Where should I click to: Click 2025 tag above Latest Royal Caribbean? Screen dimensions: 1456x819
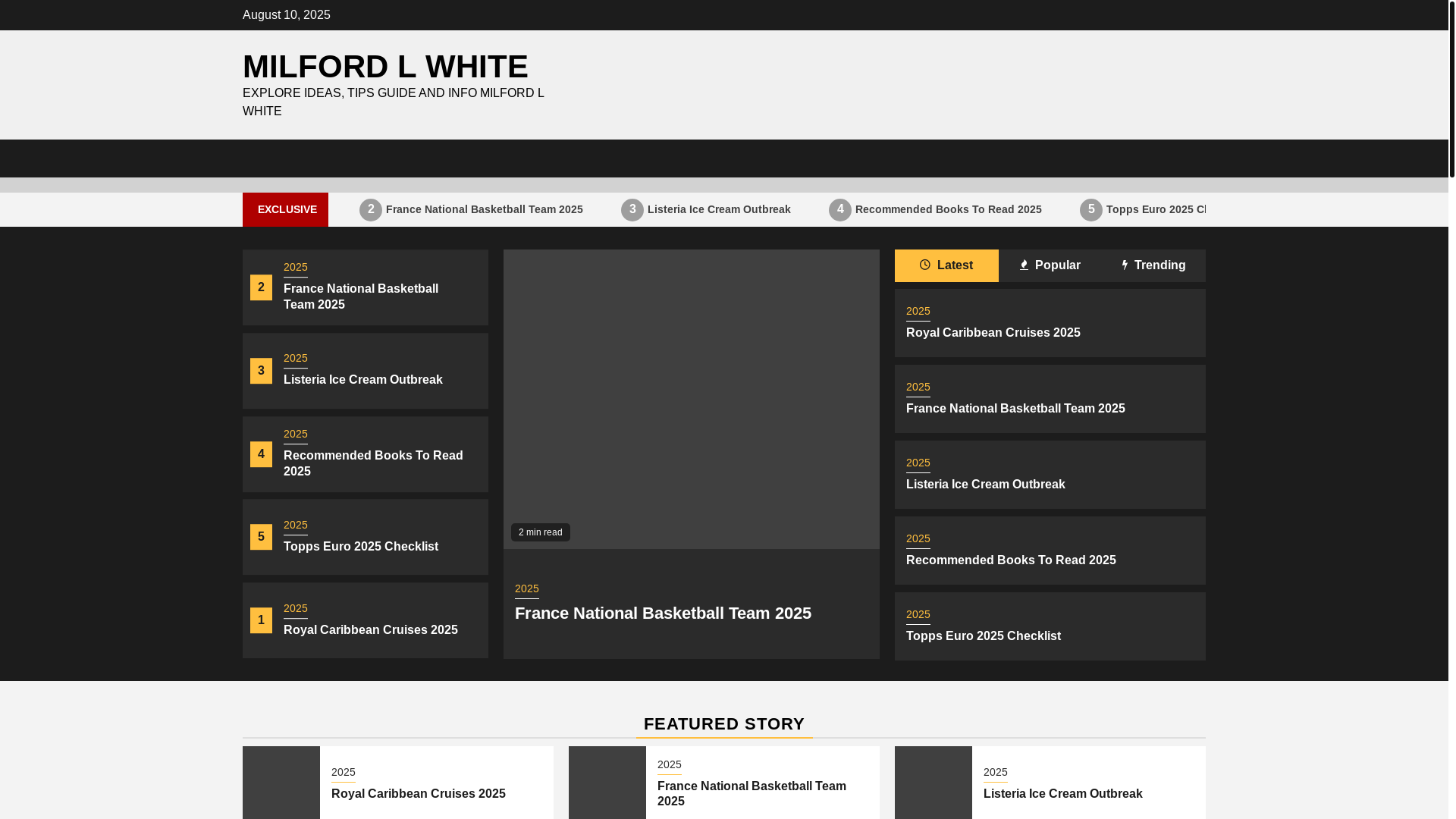[918, 312]
